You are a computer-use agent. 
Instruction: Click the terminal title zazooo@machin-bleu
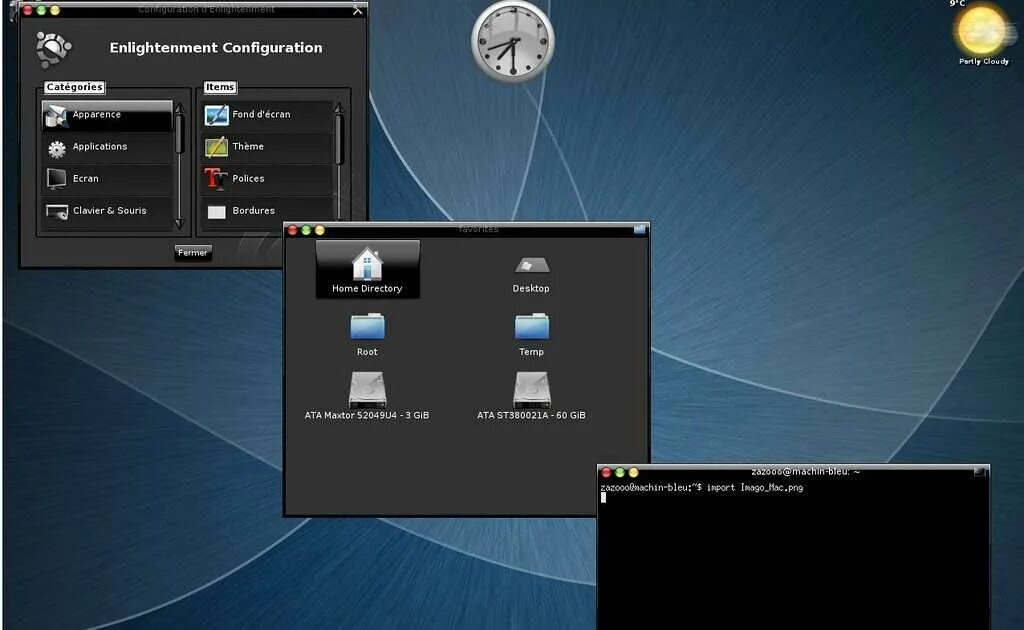tap(805, 471)
